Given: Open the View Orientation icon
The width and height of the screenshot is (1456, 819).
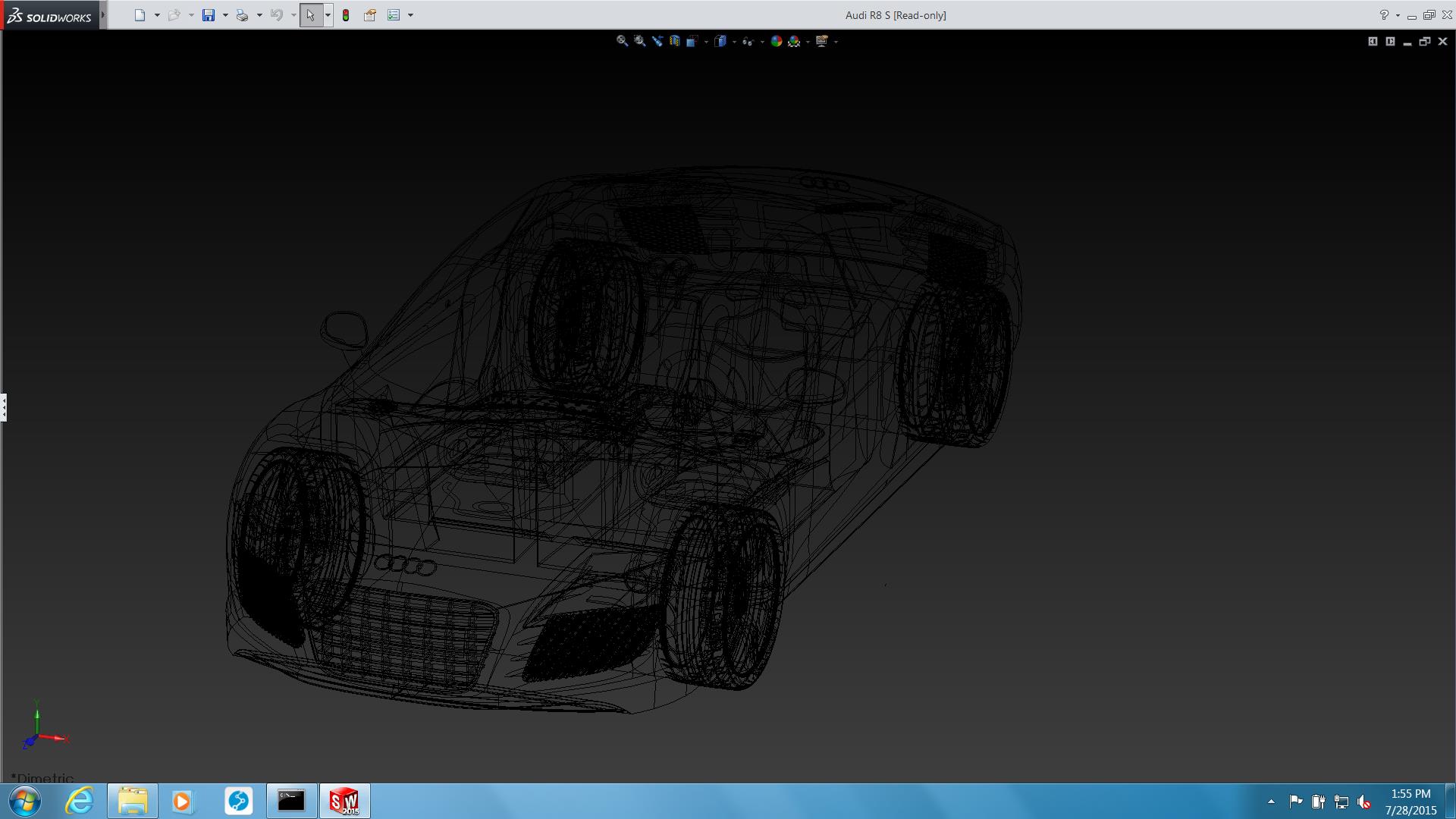Looking at the screenshot, I should coord(692,42).
